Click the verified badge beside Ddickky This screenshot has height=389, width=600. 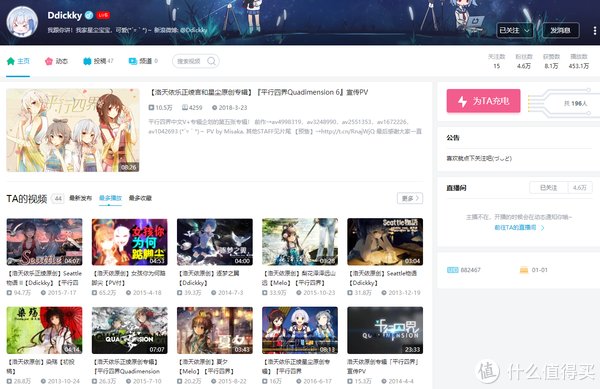[89, 15]
